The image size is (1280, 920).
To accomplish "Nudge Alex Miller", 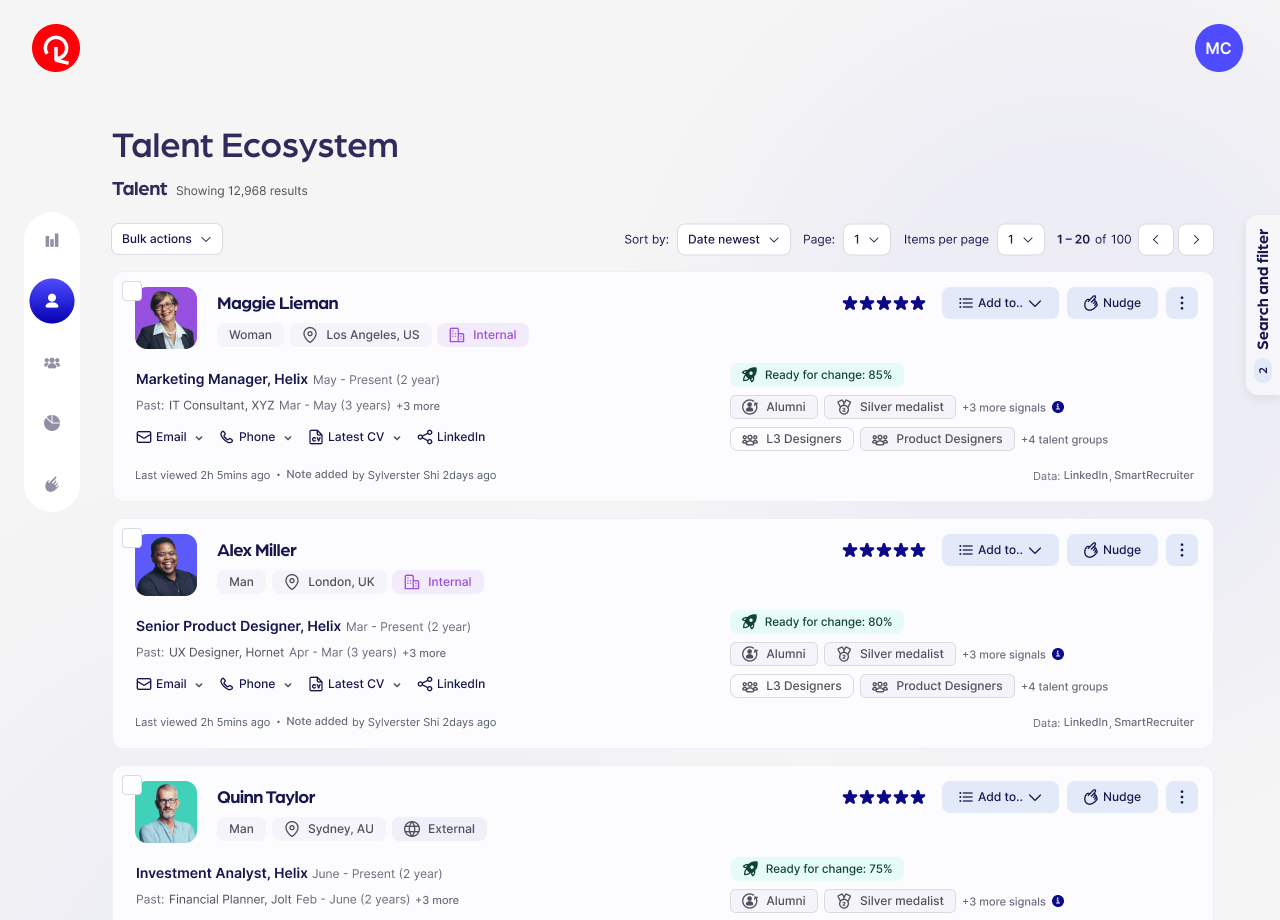I will coord(1111,550).
